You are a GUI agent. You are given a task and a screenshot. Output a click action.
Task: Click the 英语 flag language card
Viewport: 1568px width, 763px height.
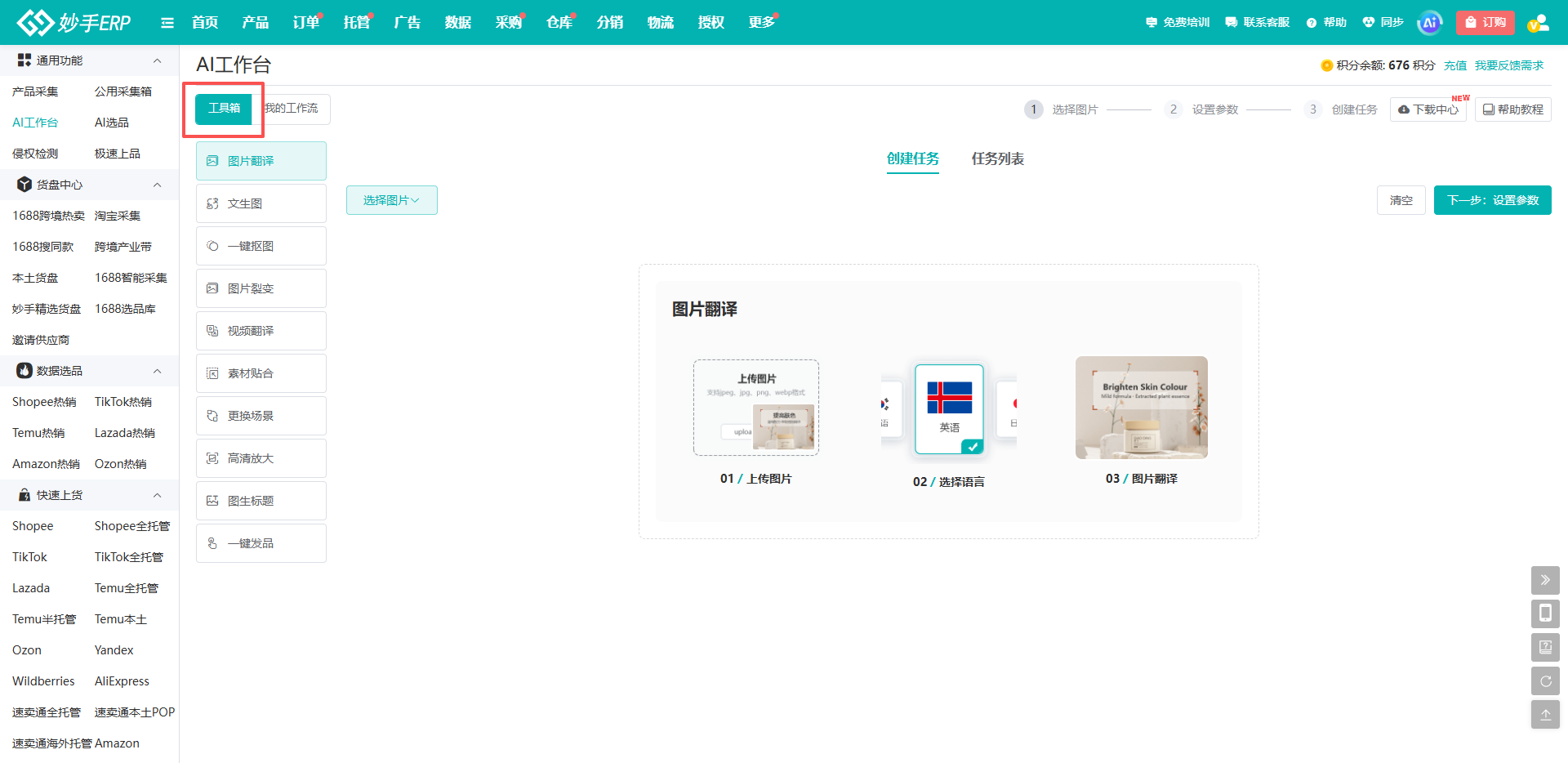pos(949,409)
